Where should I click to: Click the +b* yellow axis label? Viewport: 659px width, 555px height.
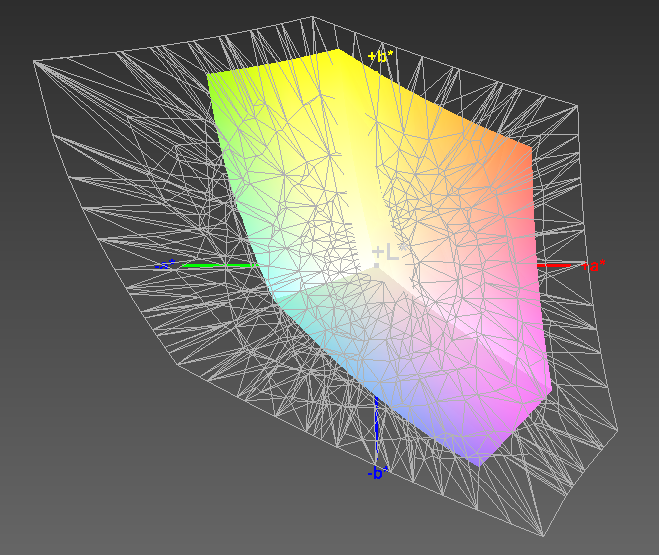tap(381, 56)
